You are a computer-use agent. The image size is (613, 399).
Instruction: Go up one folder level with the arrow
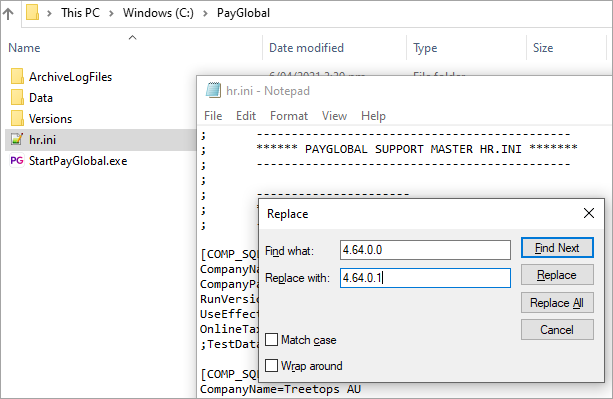(8, 14)
